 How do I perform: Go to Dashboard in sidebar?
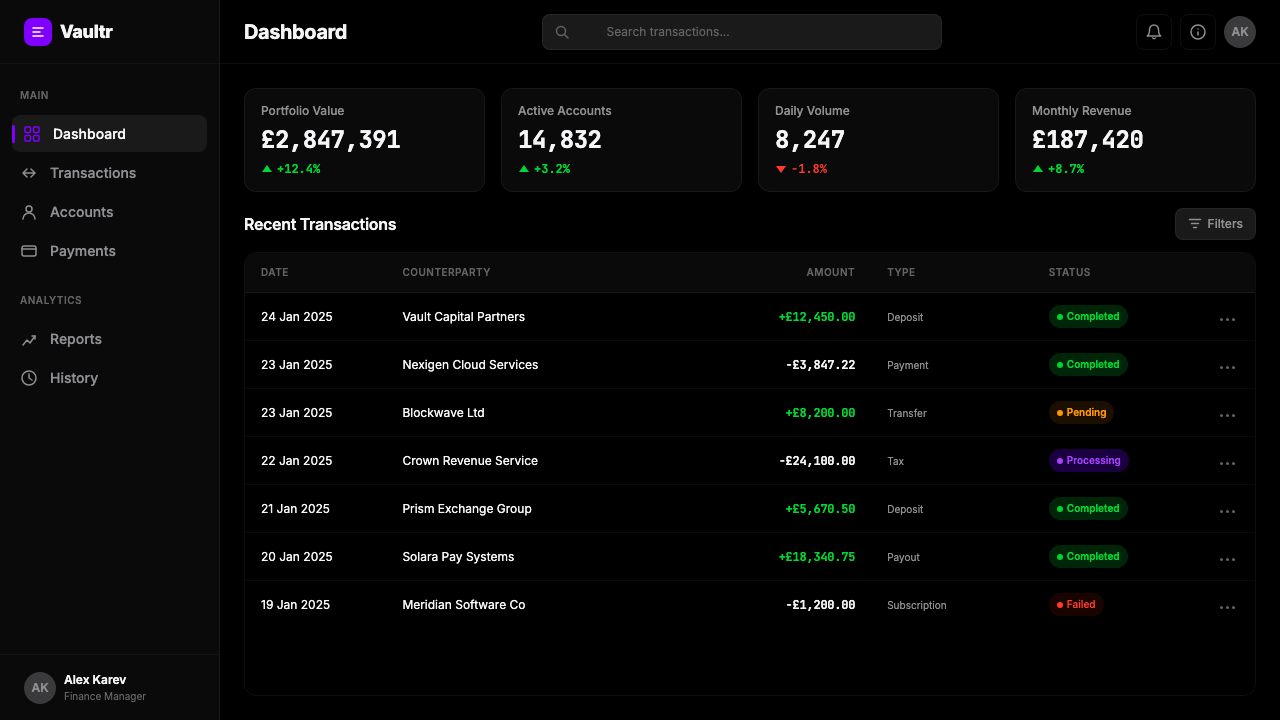(x=110, y=134)
